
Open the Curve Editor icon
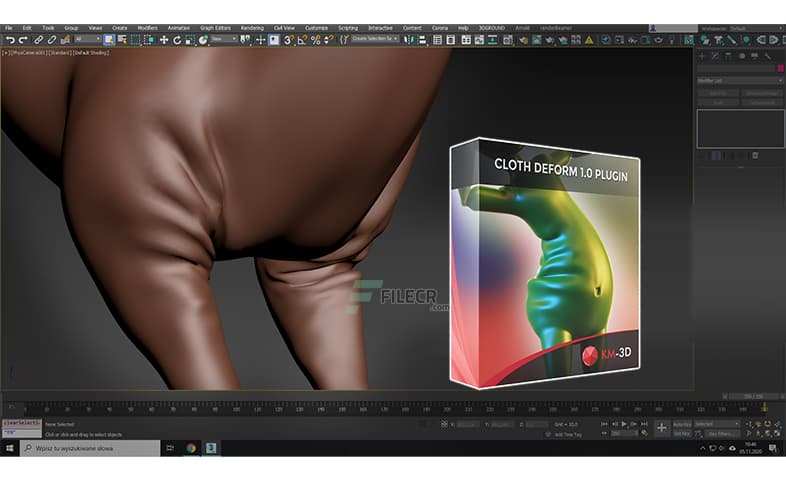pos(479,40)
